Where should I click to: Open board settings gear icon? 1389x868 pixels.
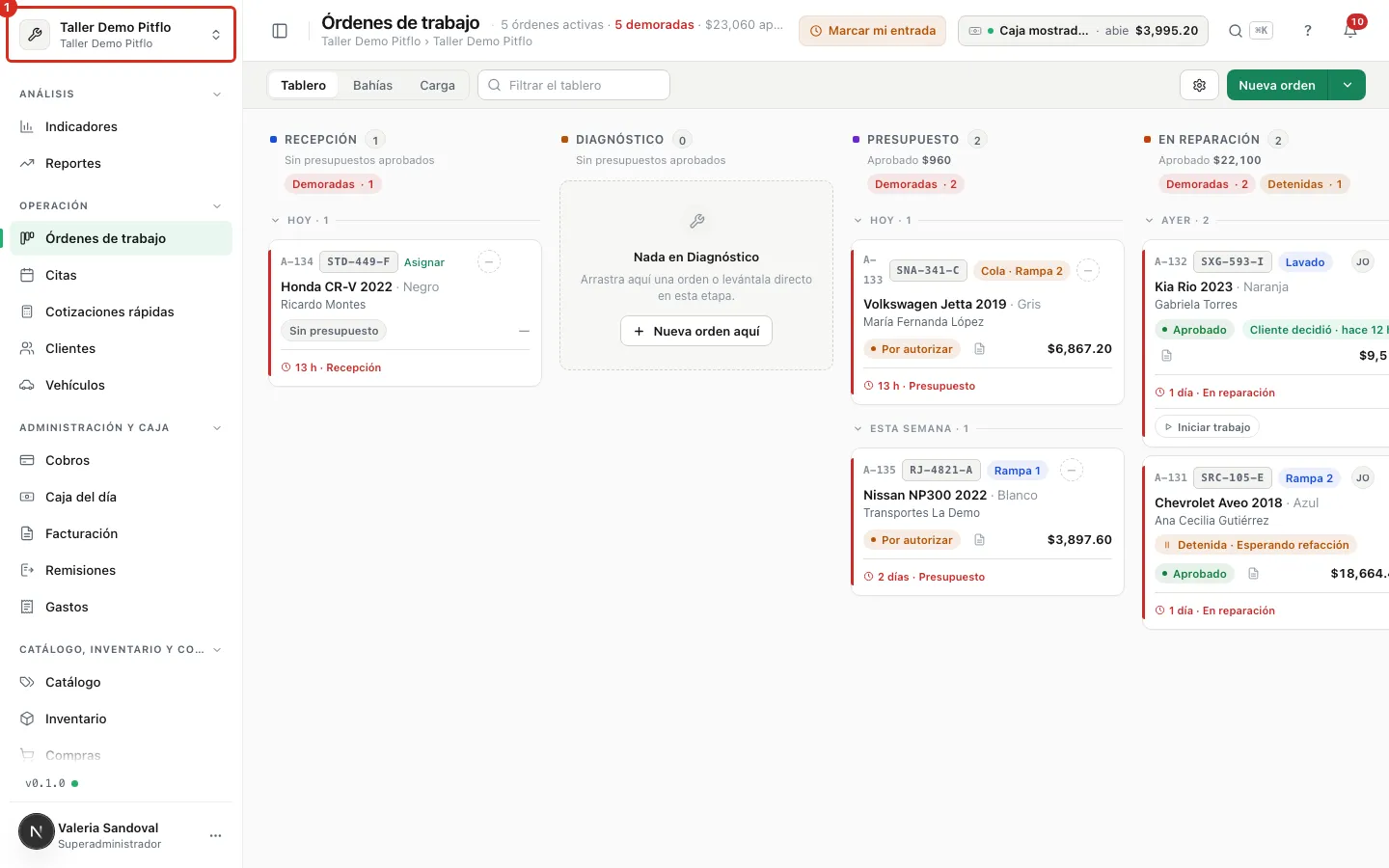pos(1199,85)
